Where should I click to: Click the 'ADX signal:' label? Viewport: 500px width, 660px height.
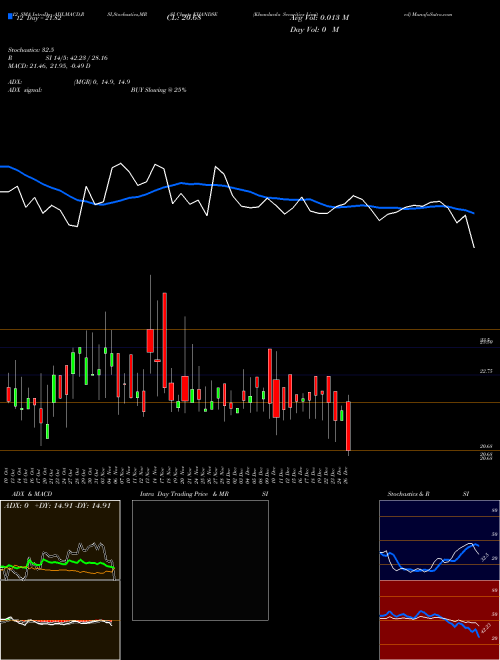click(25, 90)
